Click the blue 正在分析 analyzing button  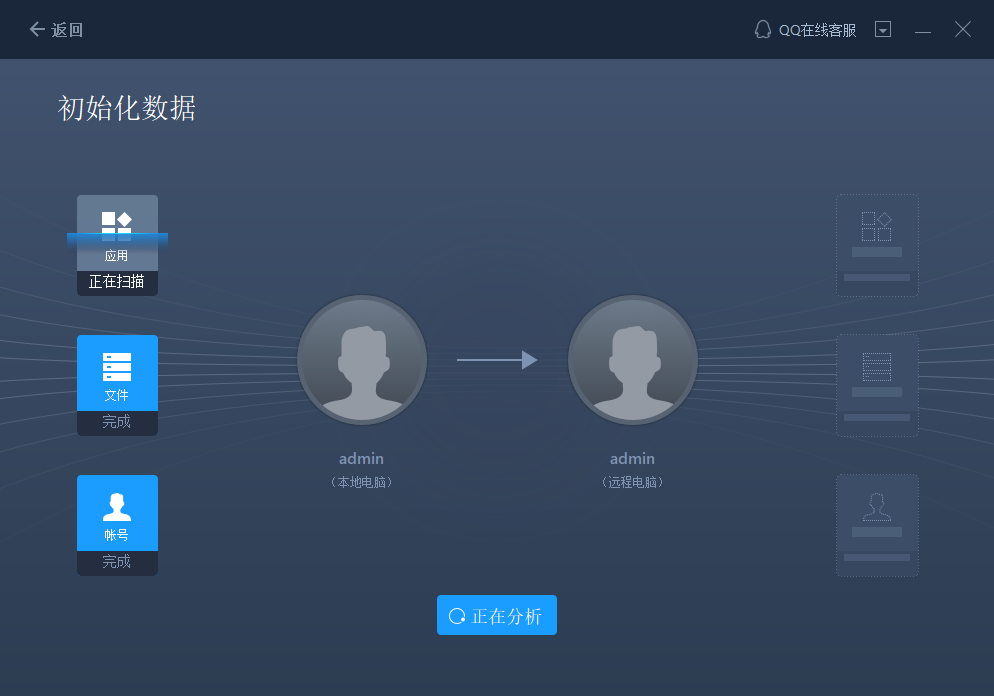coord(497,615)
